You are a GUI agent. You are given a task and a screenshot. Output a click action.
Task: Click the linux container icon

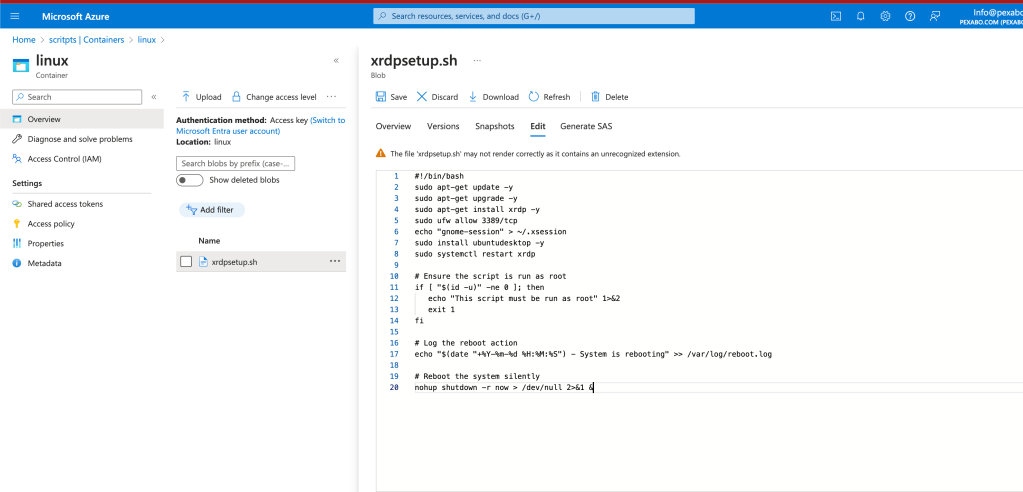(21, 65)
